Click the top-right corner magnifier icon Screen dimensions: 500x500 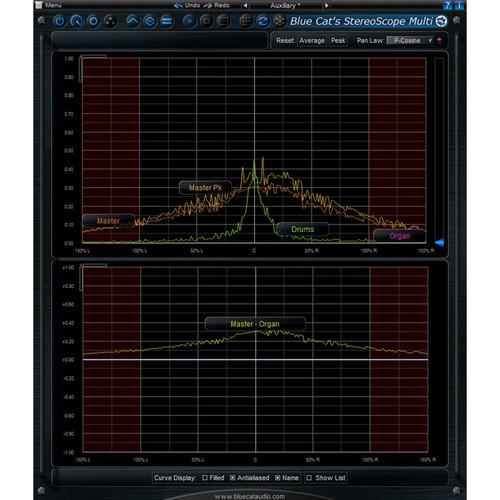tap(457, 20)
